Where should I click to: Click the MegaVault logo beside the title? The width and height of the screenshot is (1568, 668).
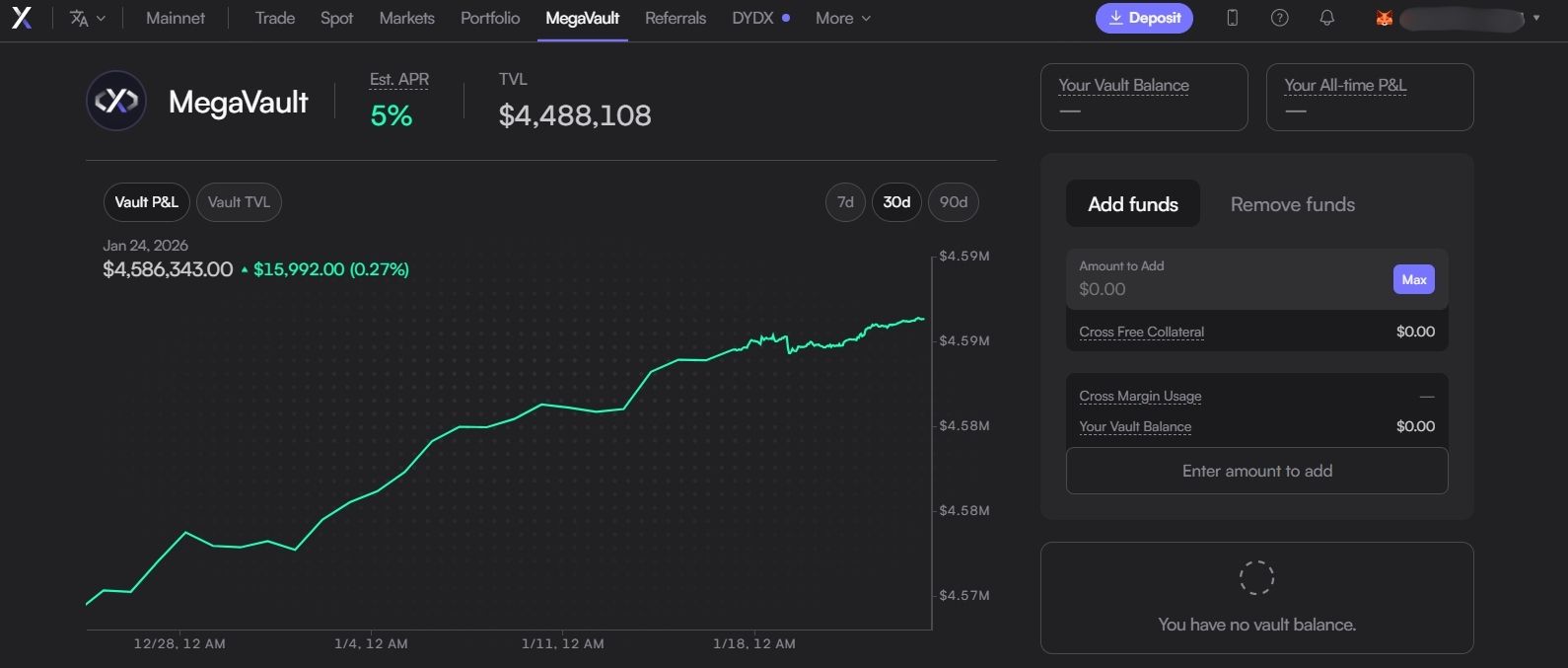[116, 101]
